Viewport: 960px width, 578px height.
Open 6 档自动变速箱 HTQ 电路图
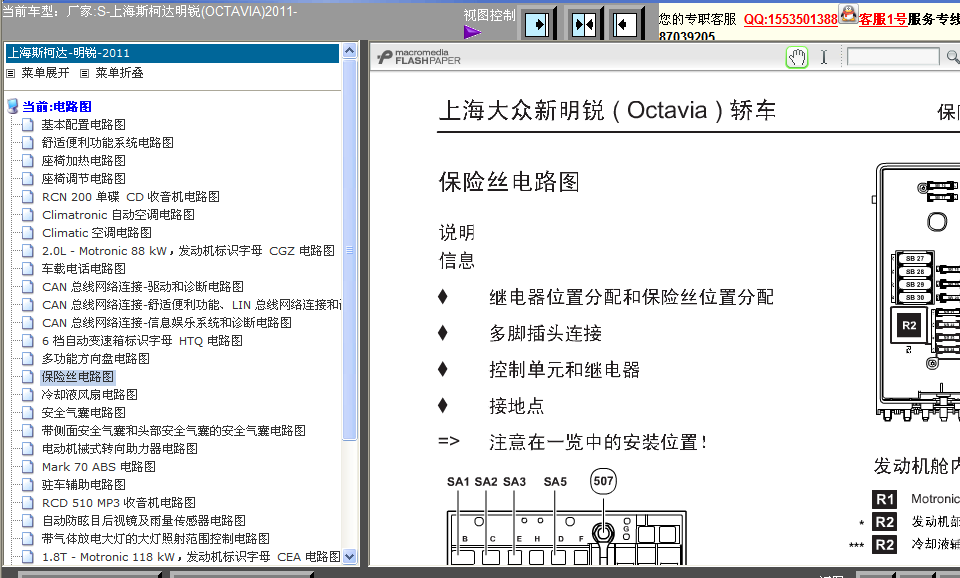coord(142,341)
